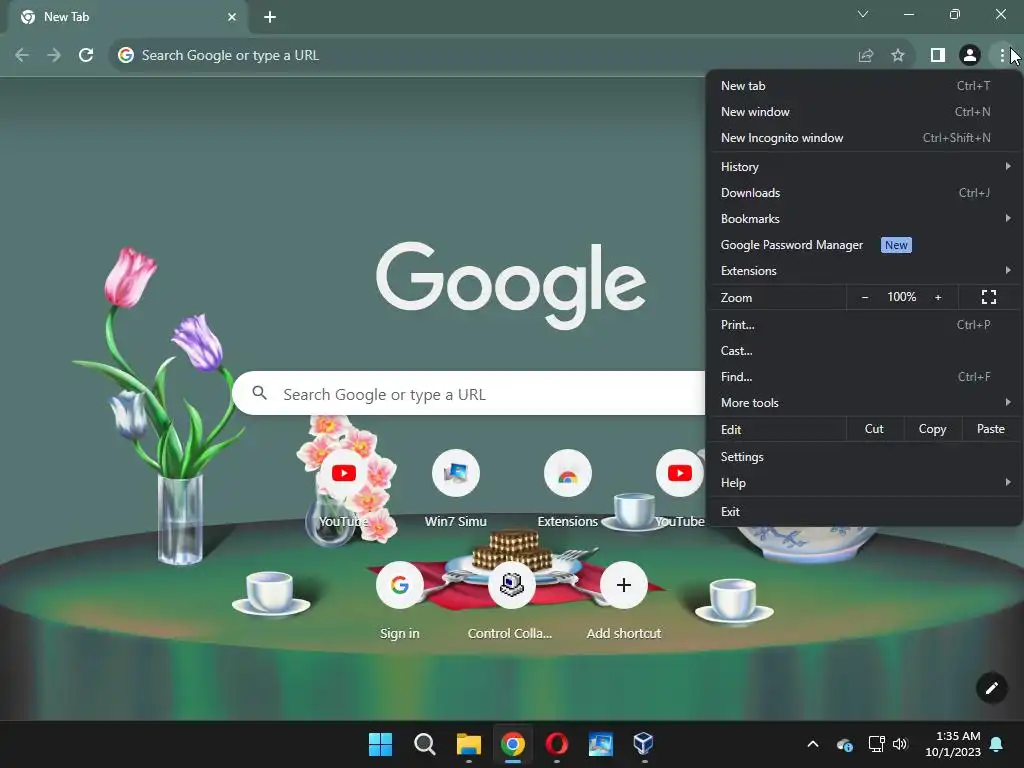Click the customize Chrome pencil icon
The height and width of the screenshot is (768, 1024).
[x=991, y=688]
